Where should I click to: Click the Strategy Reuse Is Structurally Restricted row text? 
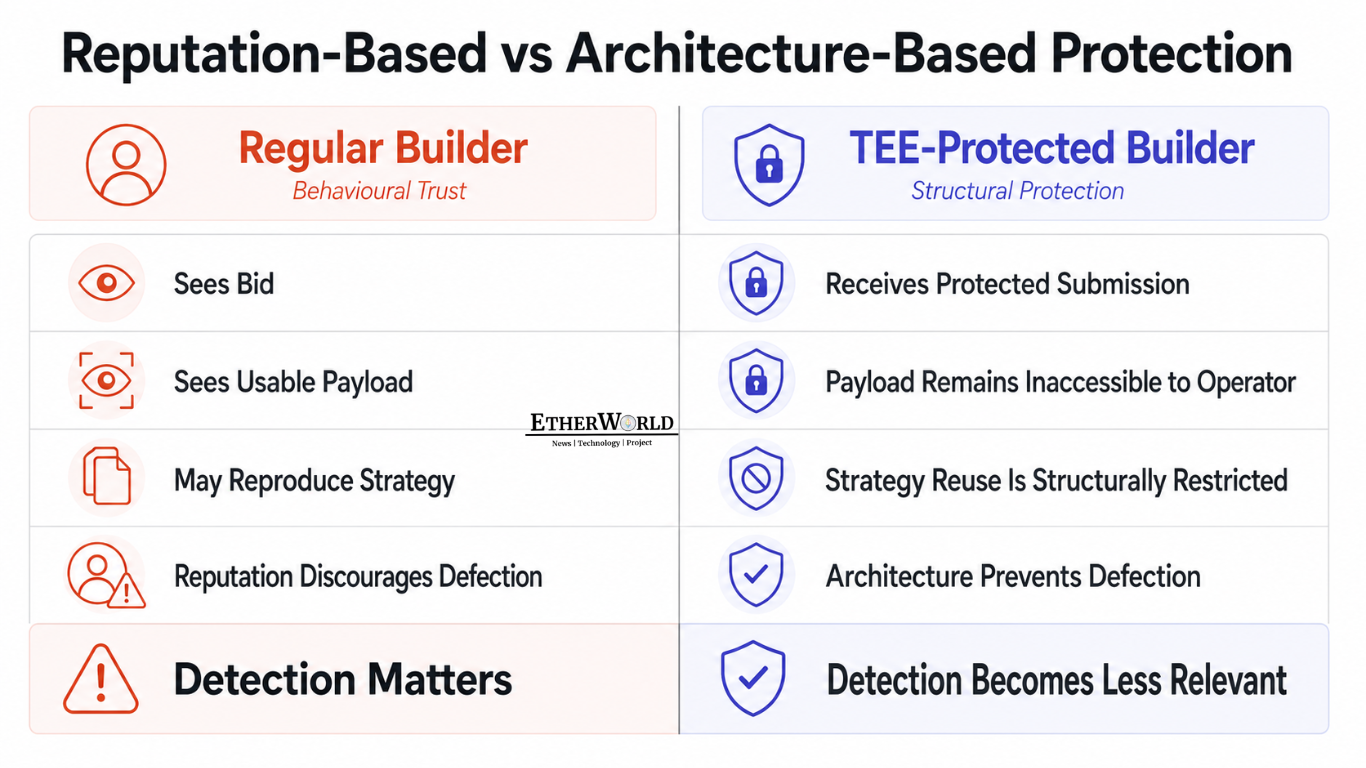point(1056,480)
